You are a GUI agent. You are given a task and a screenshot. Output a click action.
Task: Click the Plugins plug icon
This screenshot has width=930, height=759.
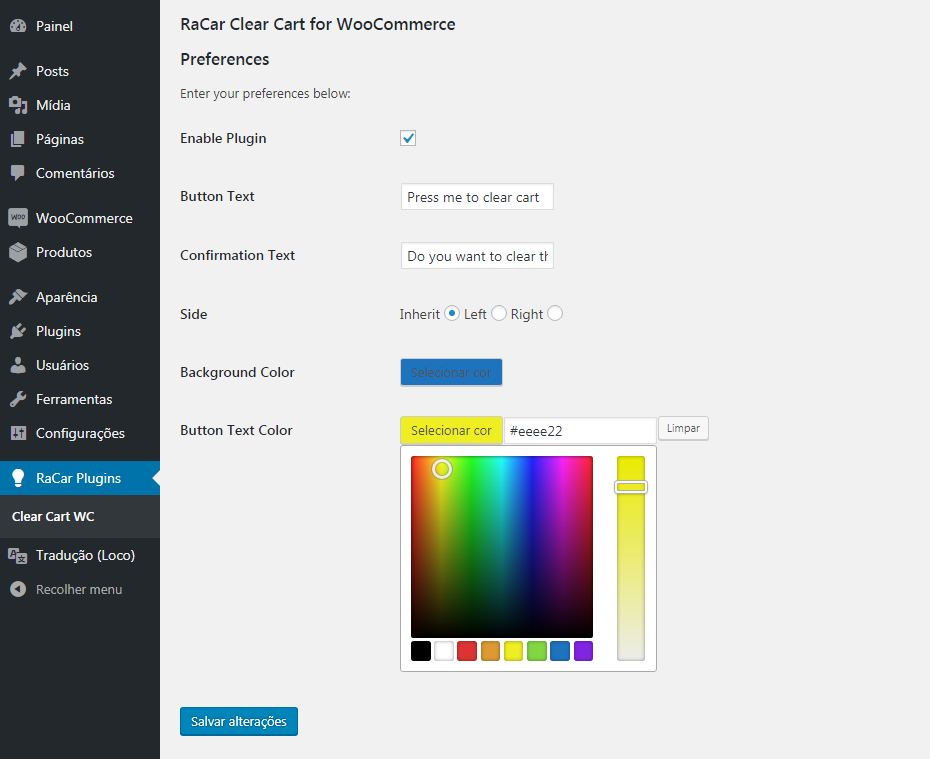[x=18, y=331]
